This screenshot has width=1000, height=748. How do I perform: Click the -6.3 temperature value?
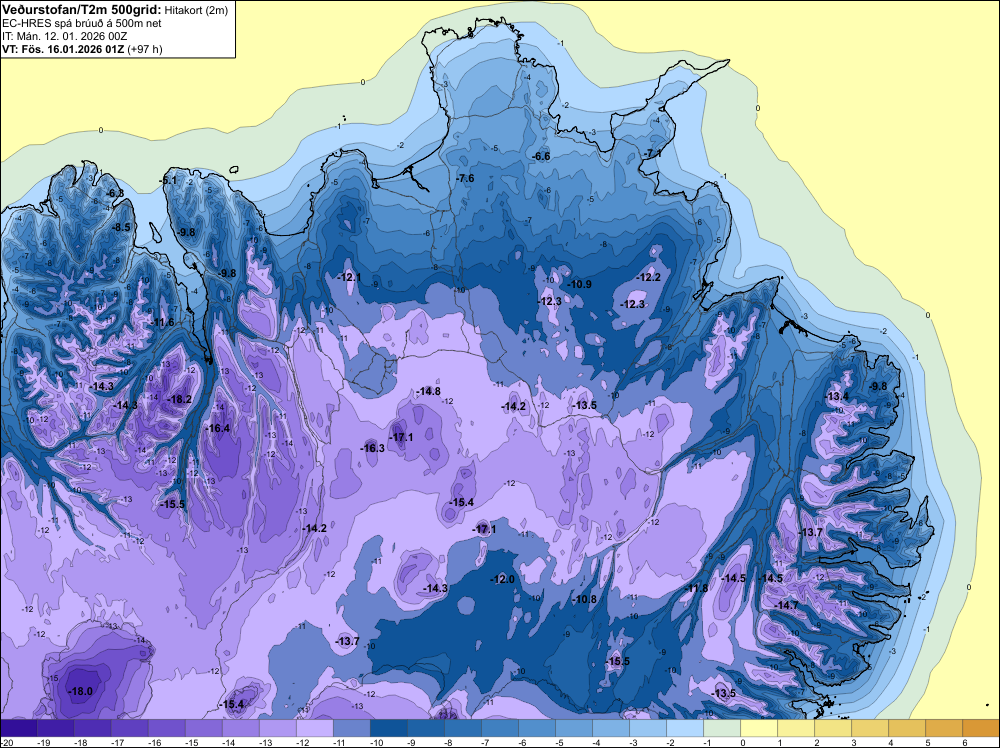[x=115, y=193]
